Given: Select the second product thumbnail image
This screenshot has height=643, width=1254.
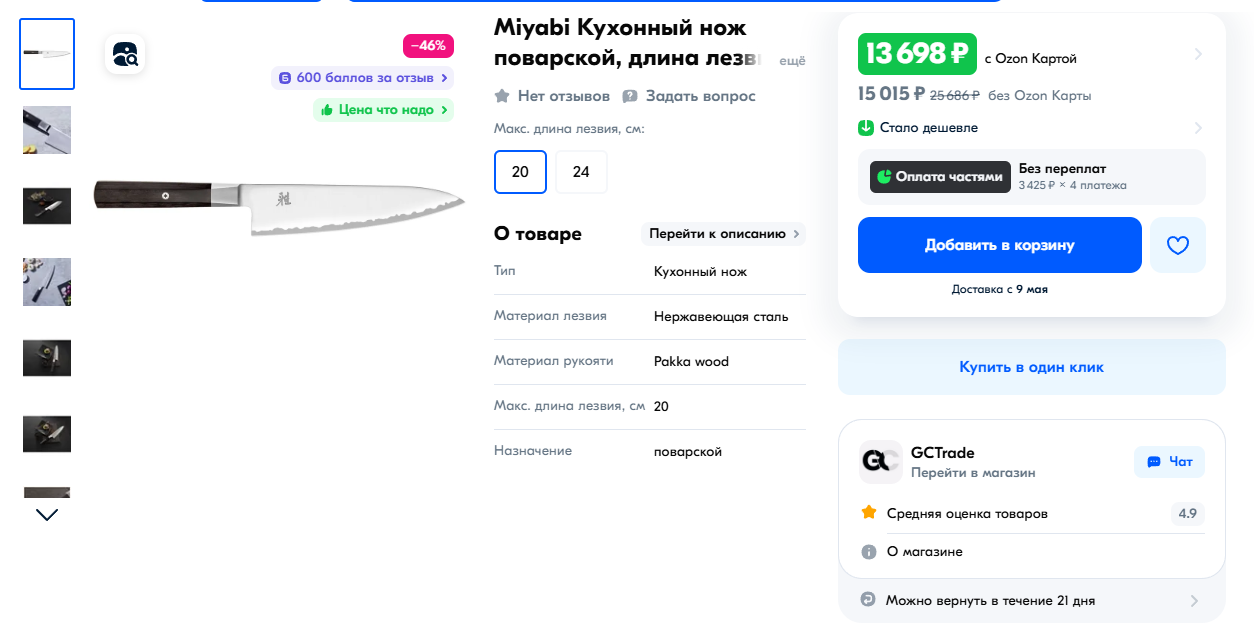Looking at the screenshot, I should 47,130.
